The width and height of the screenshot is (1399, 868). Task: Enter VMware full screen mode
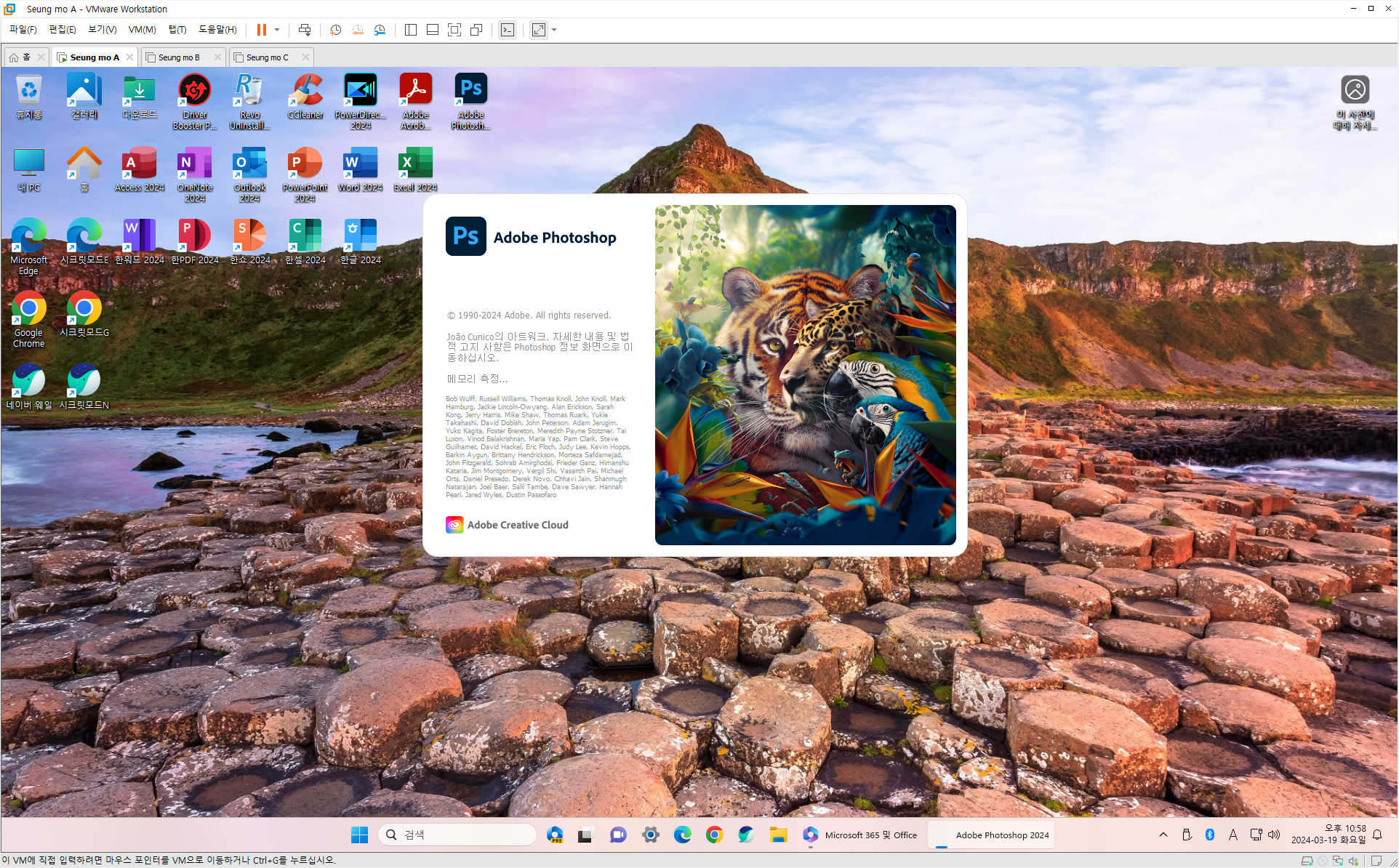pyautogui.click(x=454, y=30)
